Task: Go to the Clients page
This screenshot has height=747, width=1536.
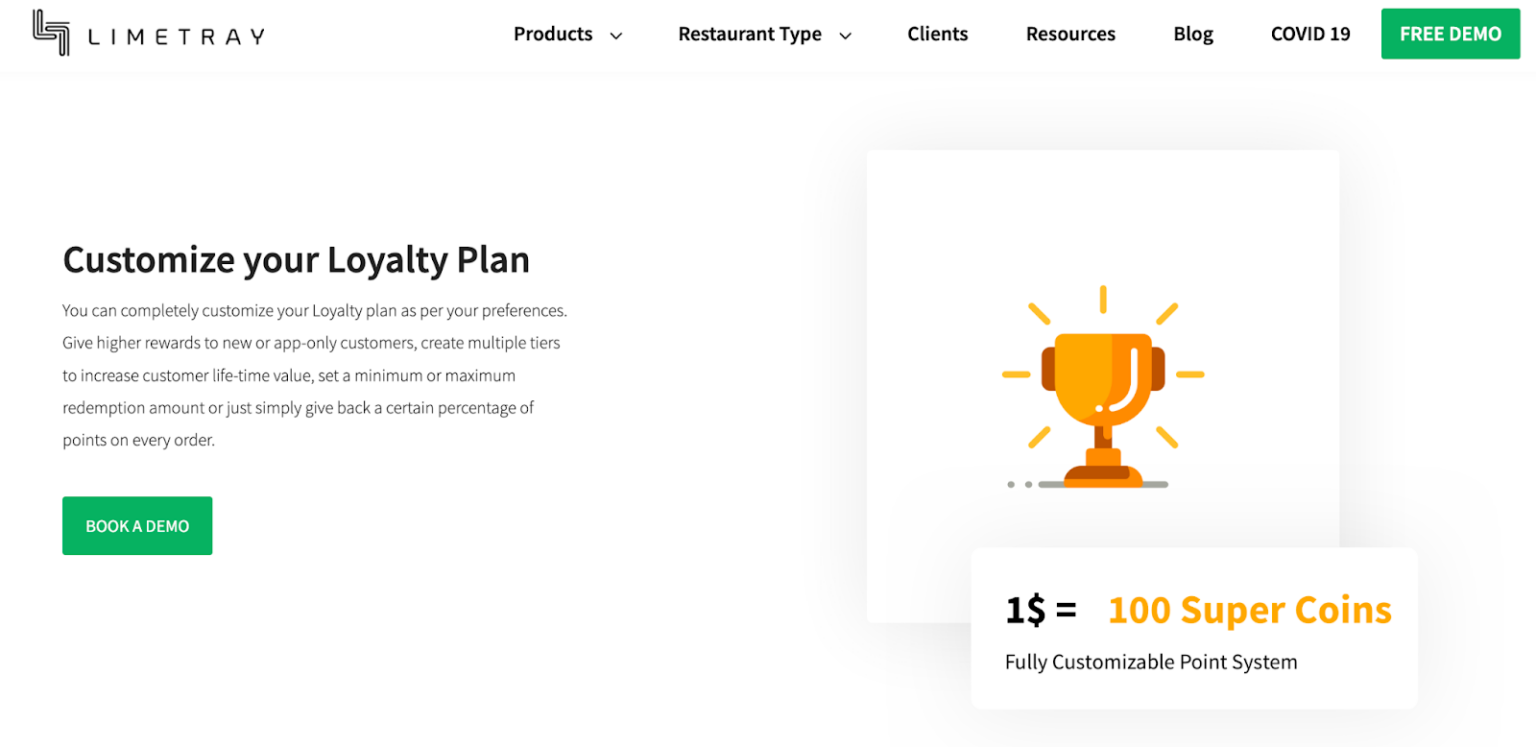Action: coord(937,34)
